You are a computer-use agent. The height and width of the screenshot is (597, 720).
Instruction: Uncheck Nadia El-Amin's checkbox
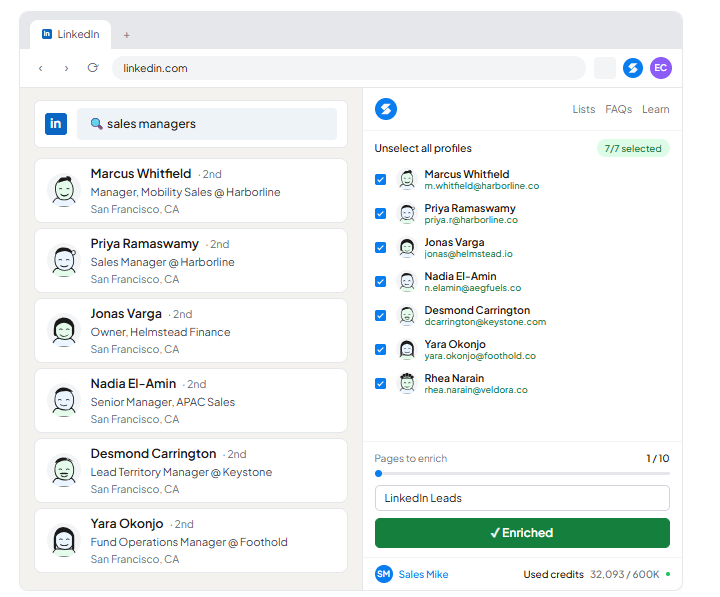pyautogui.click(x=380, y=282)
